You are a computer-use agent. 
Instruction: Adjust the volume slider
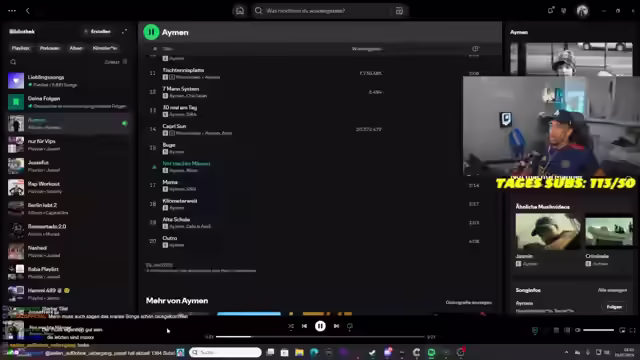(598, 330)
